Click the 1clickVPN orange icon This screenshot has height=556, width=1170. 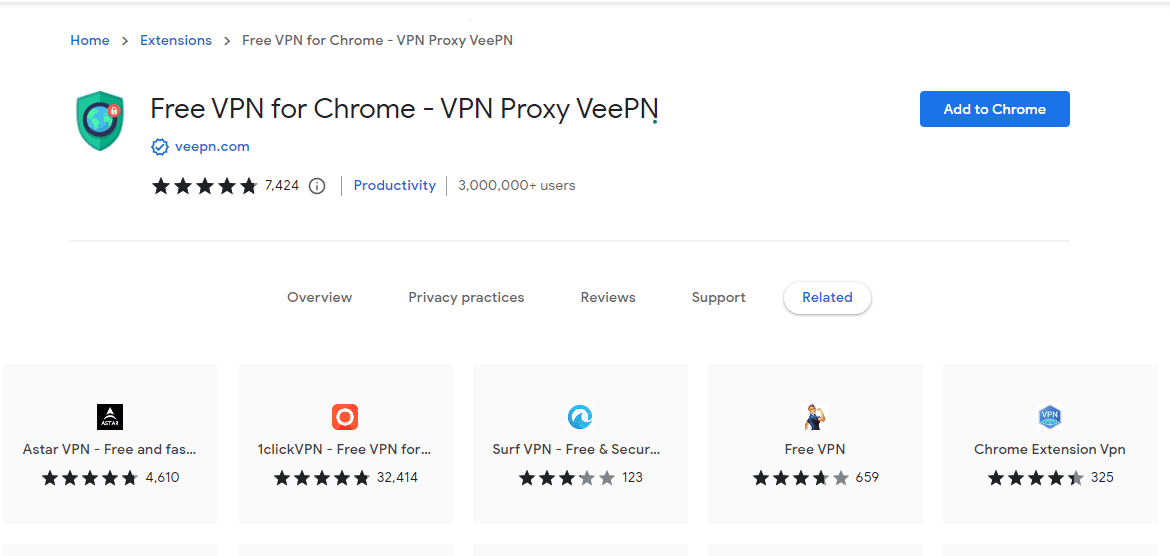(345, 416)
